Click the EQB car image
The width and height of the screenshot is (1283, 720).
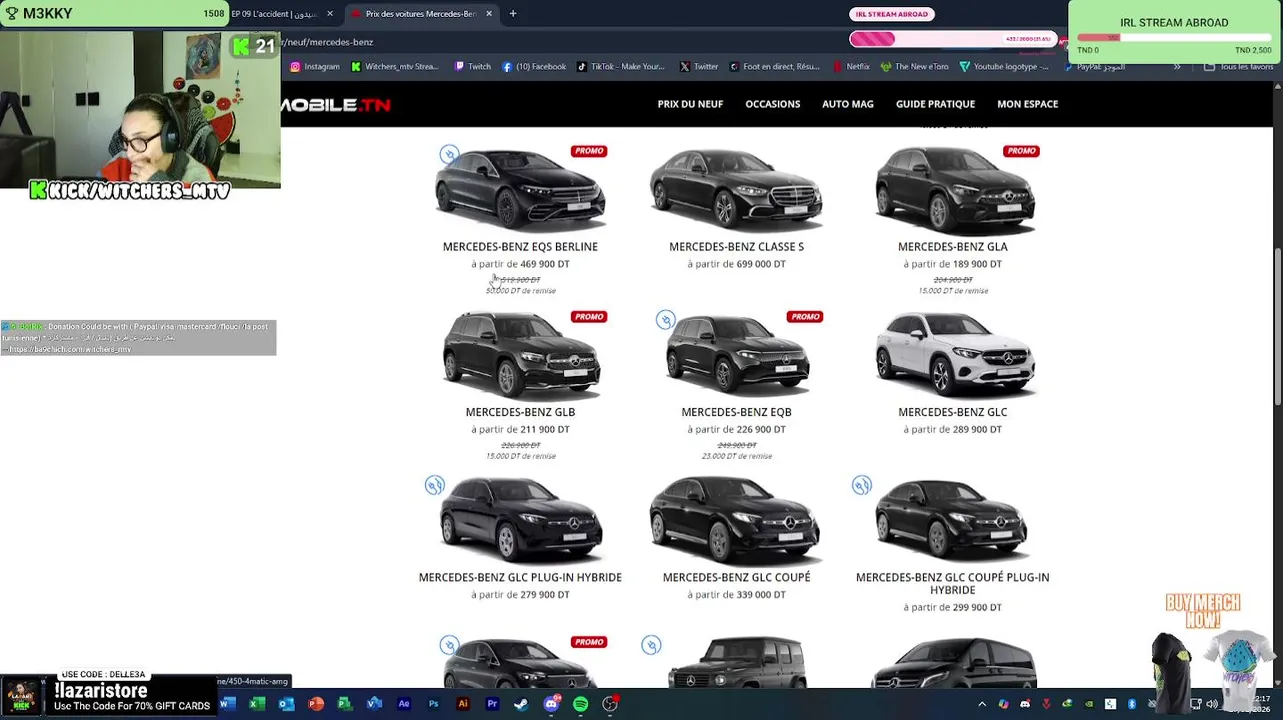point(736,355)
